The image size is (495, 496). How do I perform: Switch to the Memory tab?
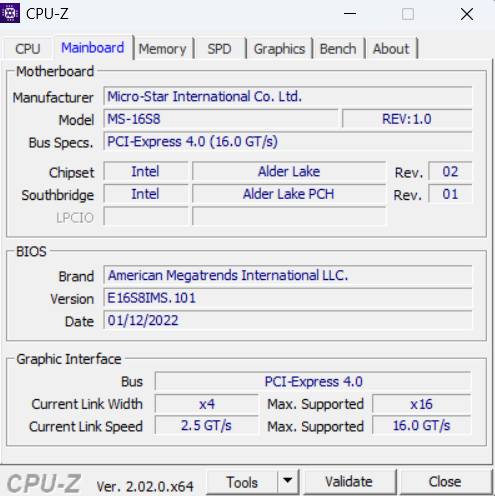click(x=163, y=49)
